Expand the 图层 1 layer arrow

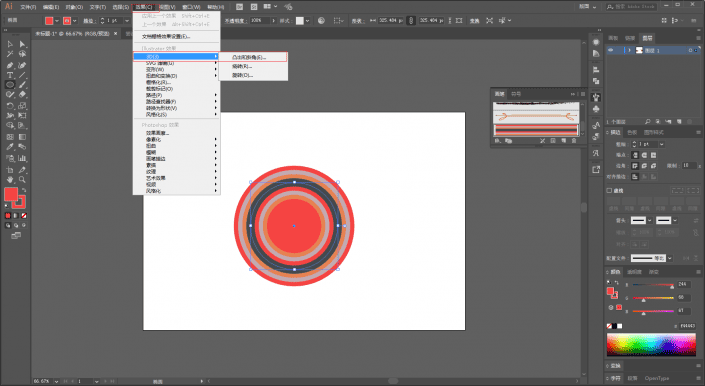pyautogui.click(x=629, y=50)
